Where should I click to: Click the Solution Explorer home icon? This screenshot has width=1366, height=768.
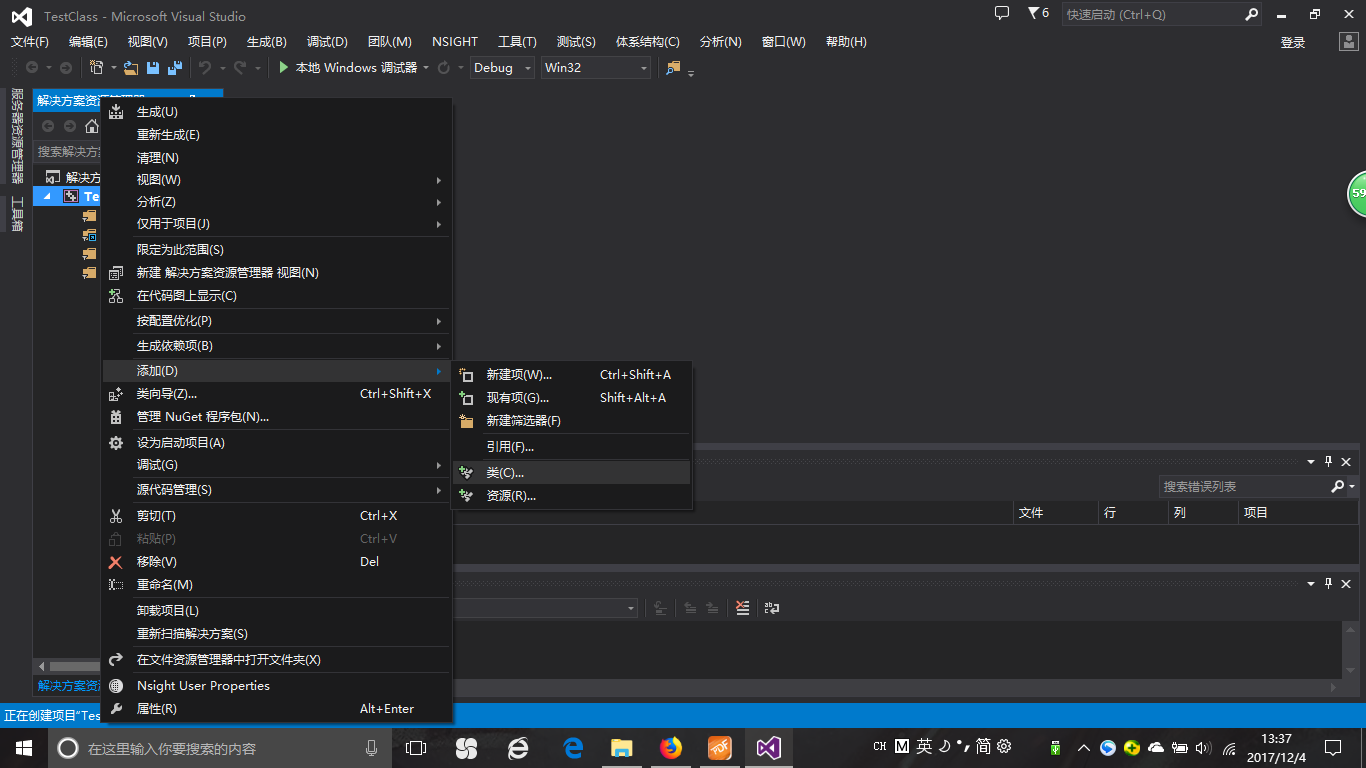coord(92,126)
